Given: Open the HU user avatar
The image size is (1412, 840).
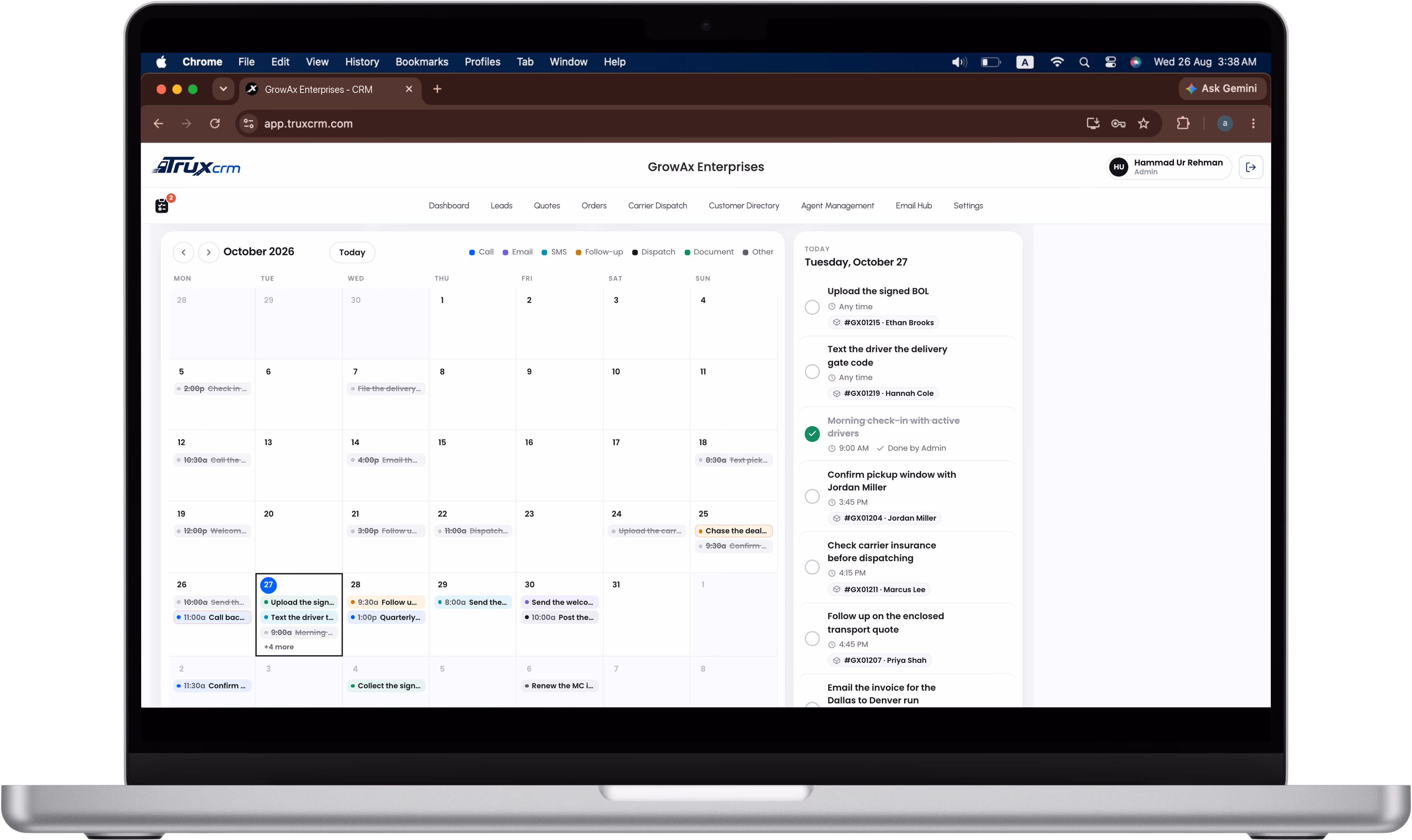Looking at the screenshot, I should point(1118,167).
